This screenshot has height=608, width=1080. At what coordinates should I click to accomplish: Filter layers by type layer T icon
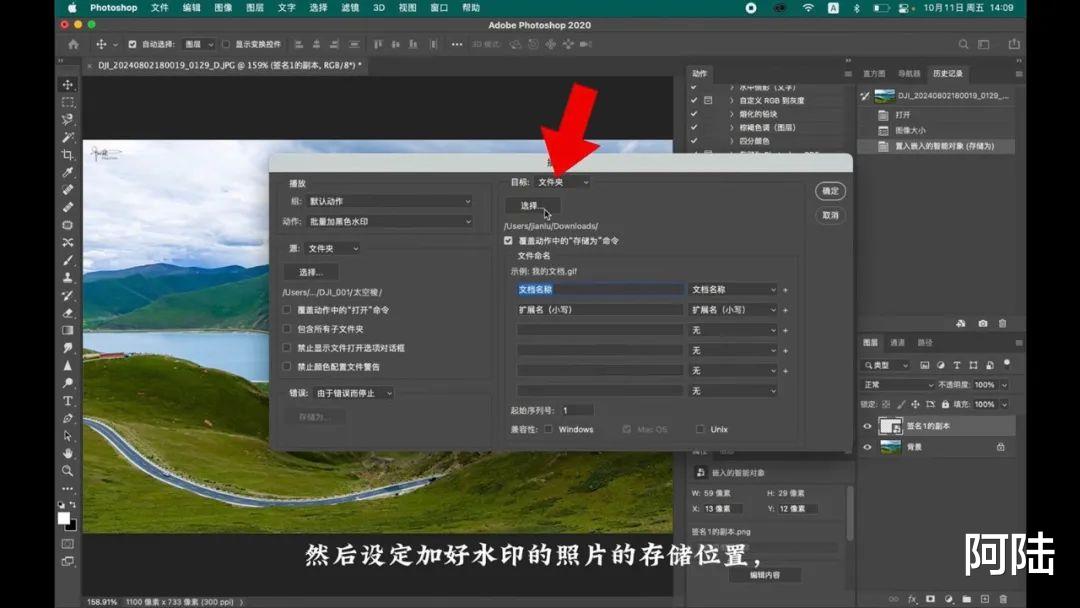(x=957, y=365)
